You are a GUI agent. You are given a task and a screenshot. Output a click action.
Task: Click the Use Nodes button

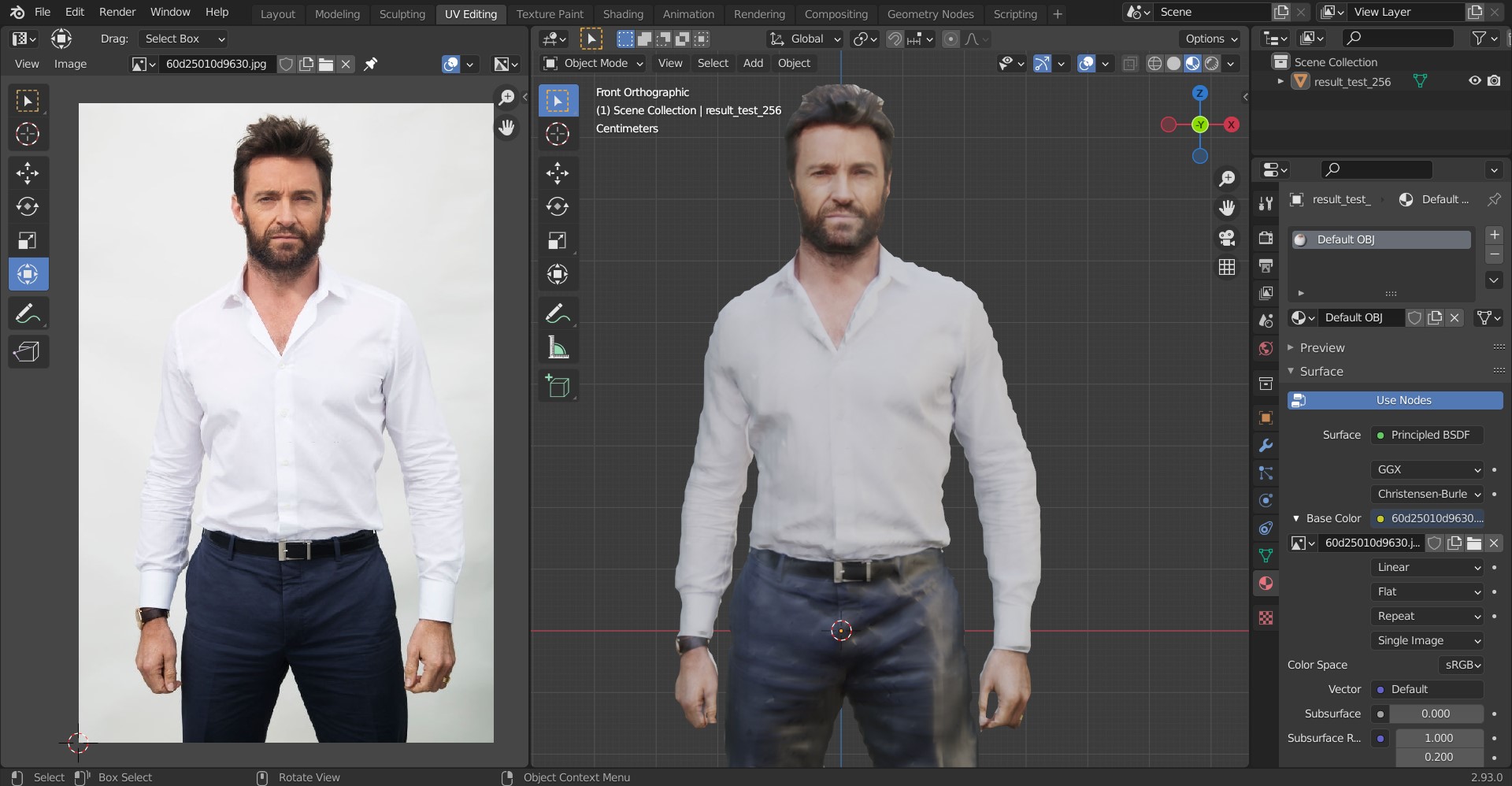(x=1395, y=400)
